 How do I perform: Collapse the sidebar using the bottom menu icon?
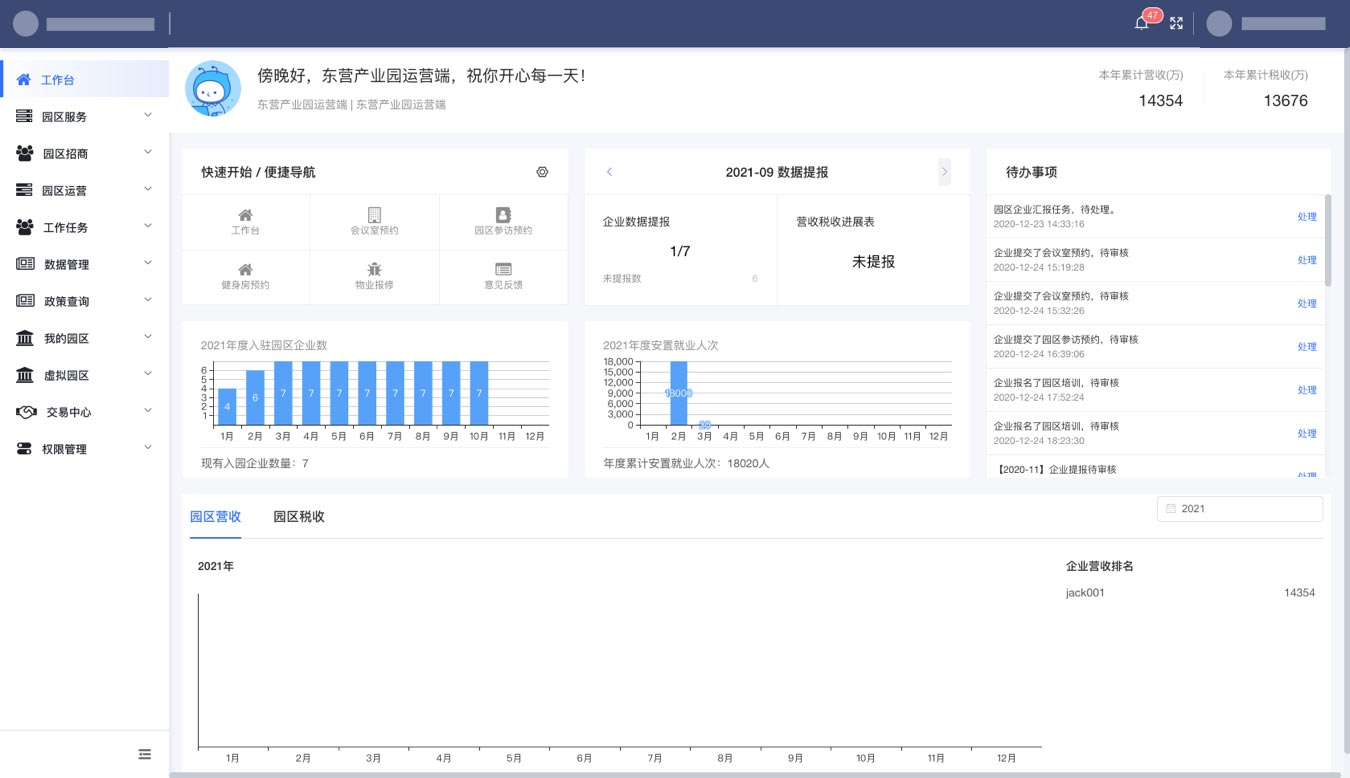click(x=144, y=753)
